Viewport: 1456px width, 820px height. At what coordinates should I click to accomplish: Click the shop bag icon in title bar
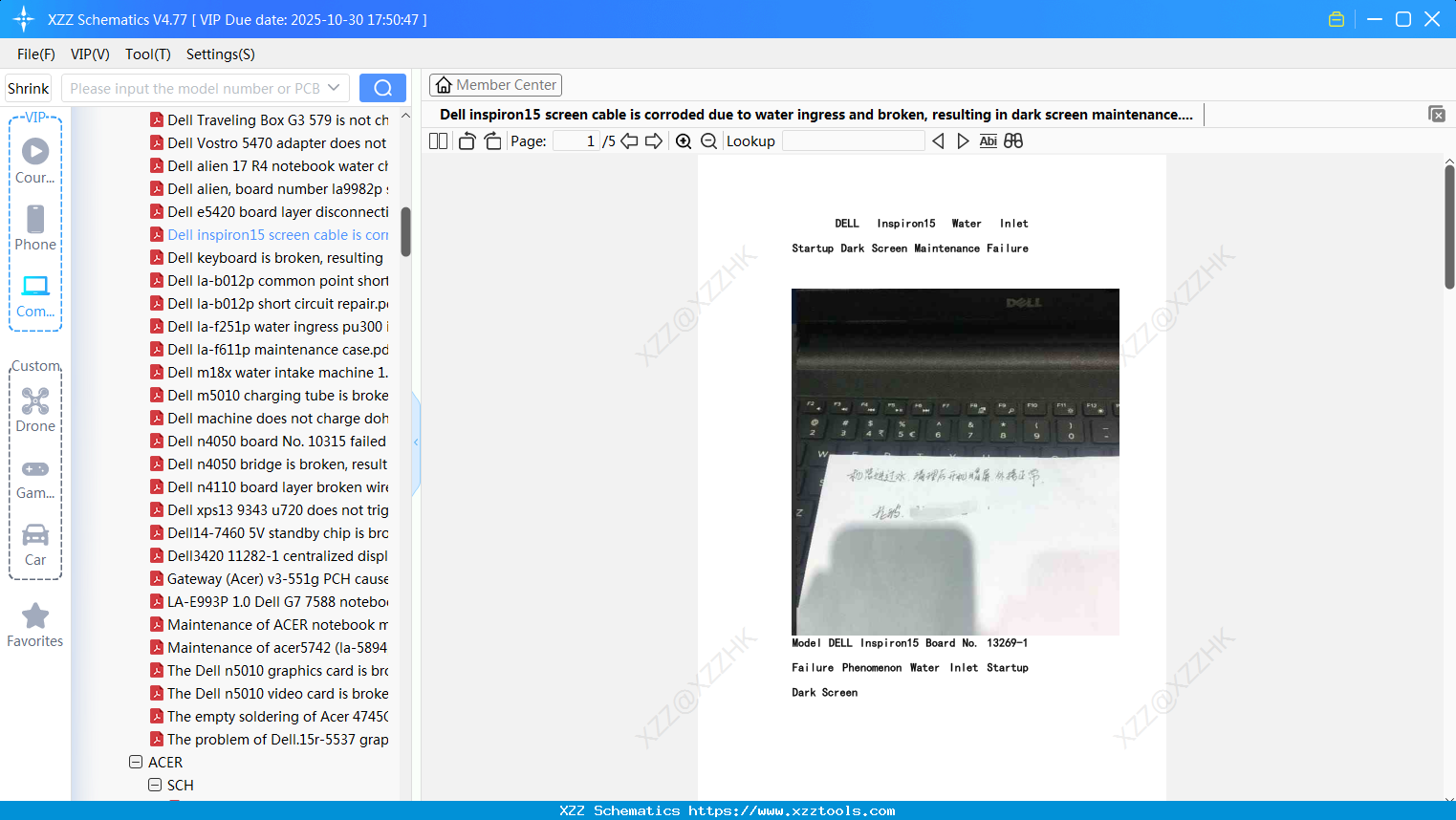tap(1336, 19)
